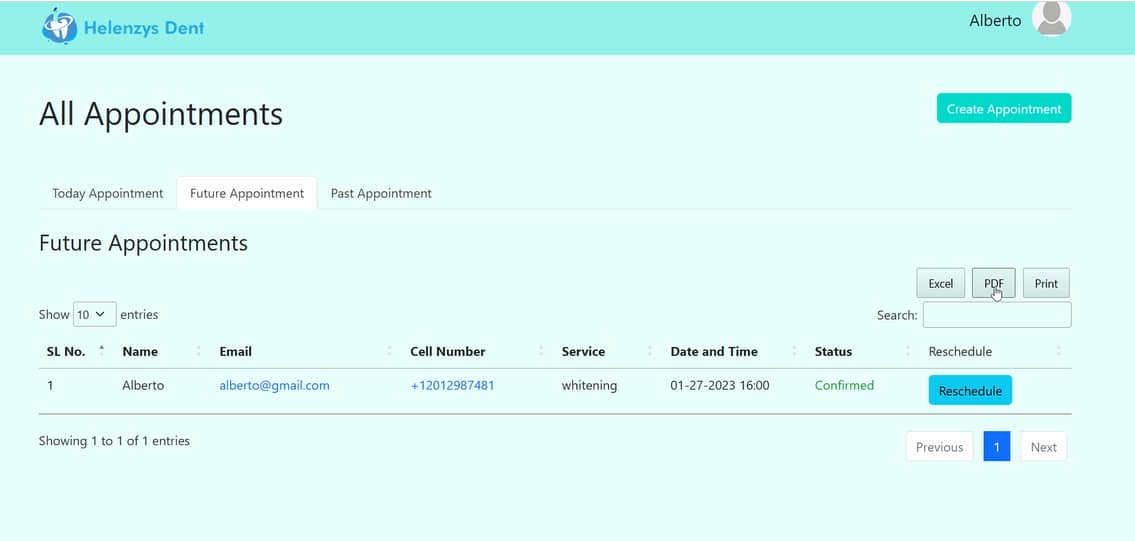Export the table to Excel
Image resolution: width=1135 pixels, height=541 pixels.
[940, 284]
